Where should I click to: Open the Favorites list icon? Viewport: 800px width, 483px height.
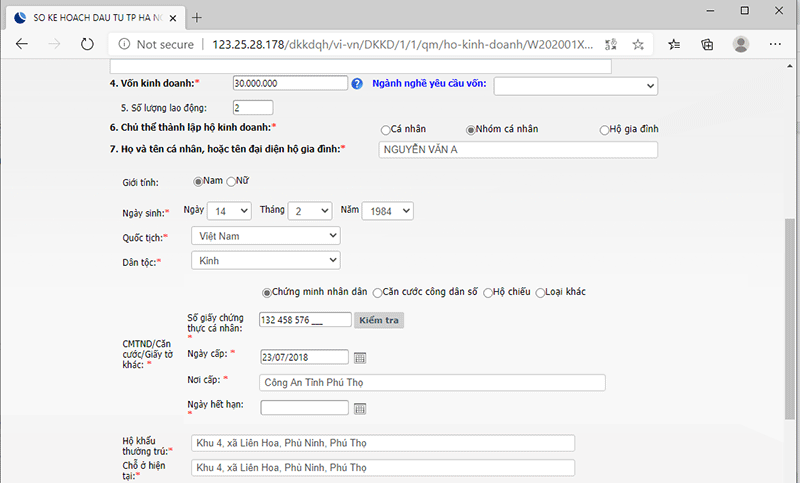(x=674, y=44)
